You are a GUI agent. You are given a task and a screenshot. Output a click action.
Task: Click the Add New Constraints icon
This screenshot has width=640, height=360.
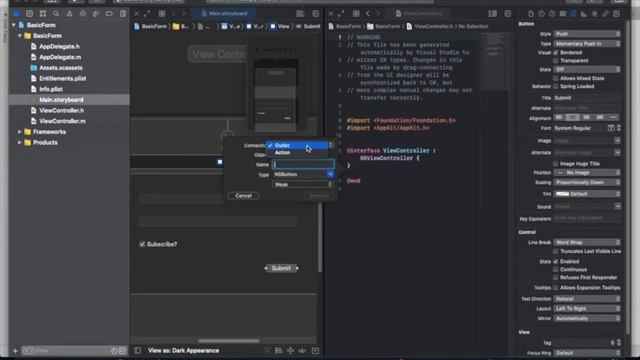point(290,350)
